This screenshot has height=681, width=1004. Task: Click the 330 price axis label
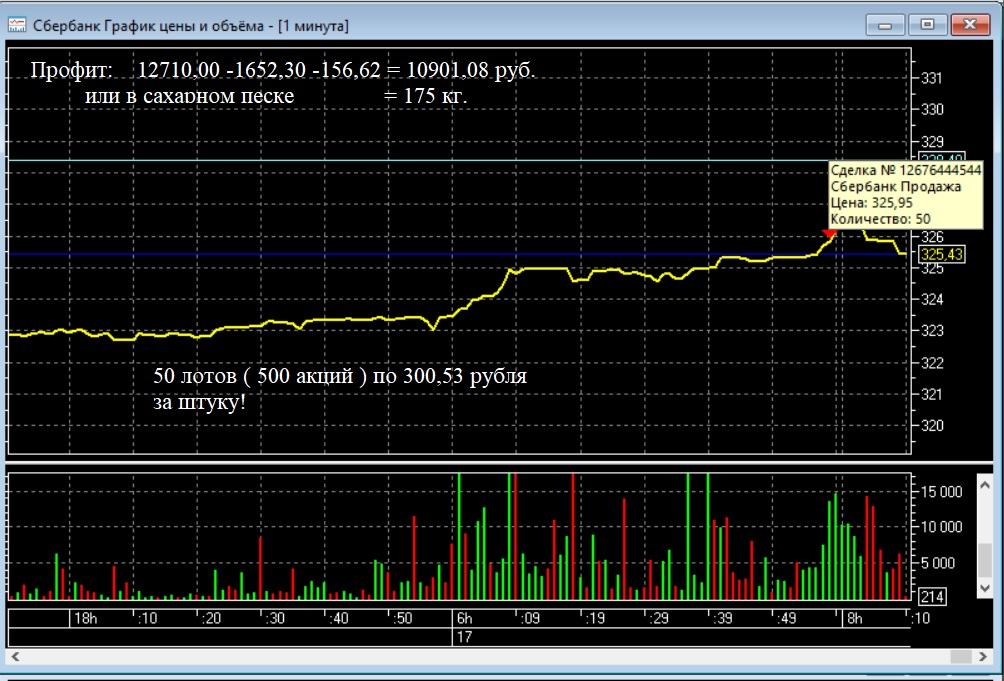(932, 110)
